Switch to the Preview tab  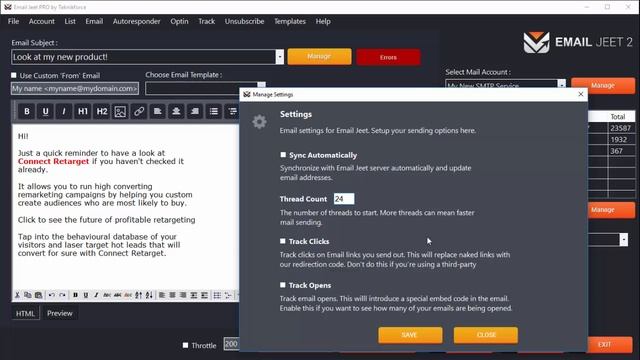pyautogui.click(x=60, y=313)
